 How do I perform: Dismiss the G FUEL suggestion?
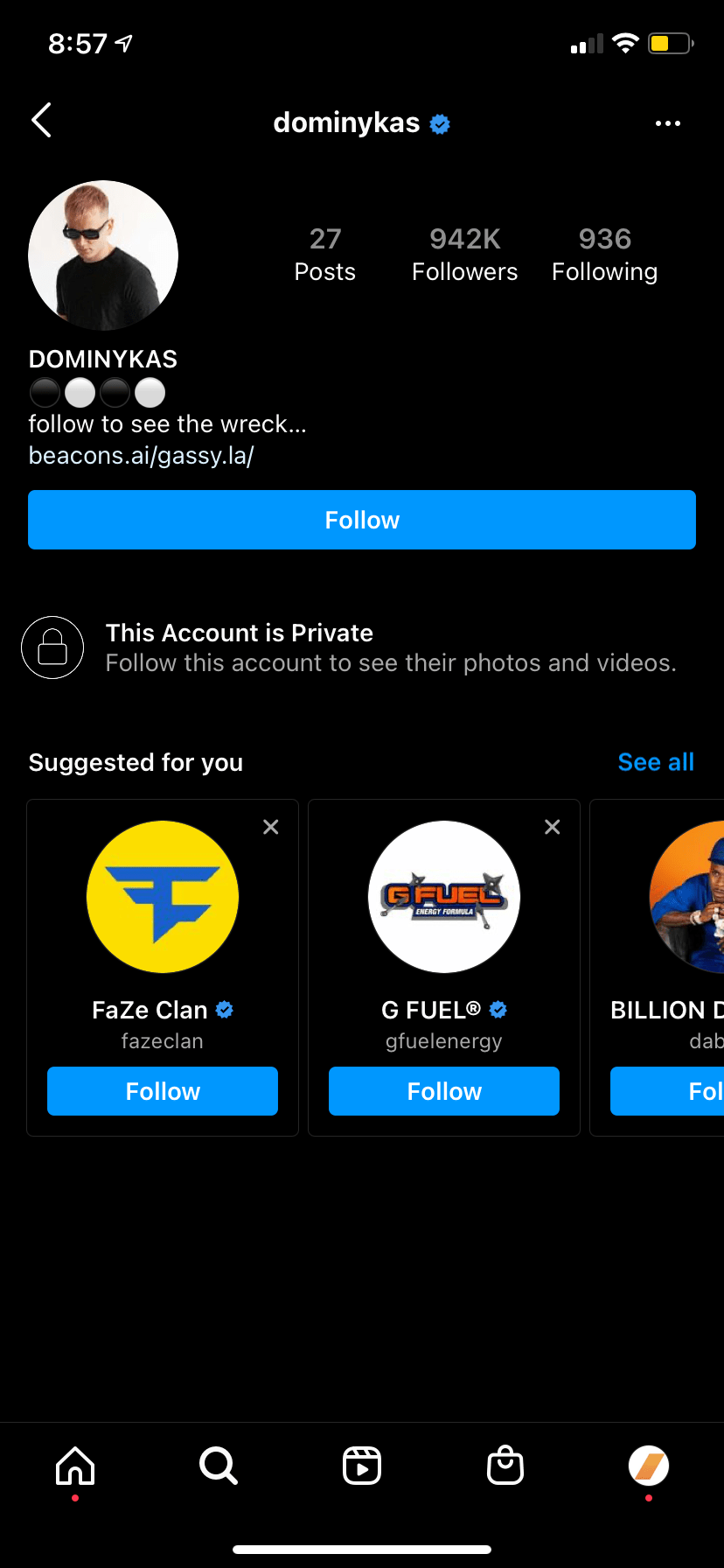point(553,827)
